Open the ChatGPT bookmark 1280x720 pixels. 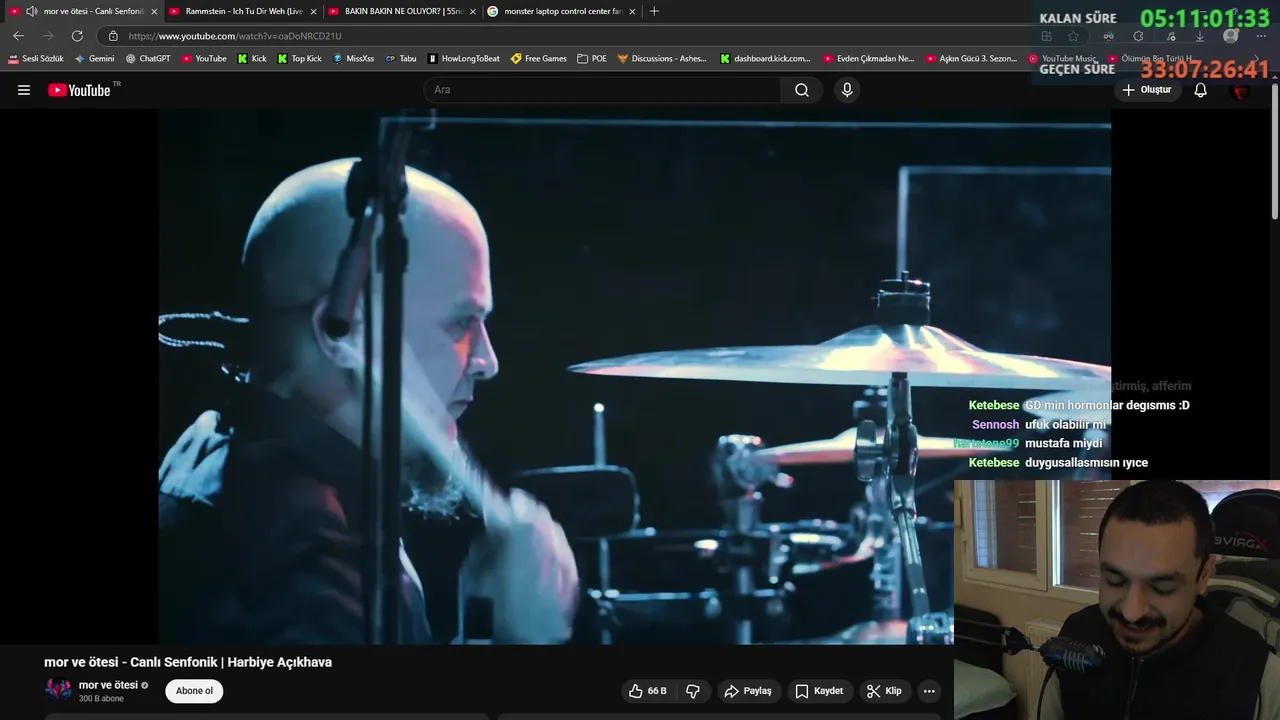(148, 59)
